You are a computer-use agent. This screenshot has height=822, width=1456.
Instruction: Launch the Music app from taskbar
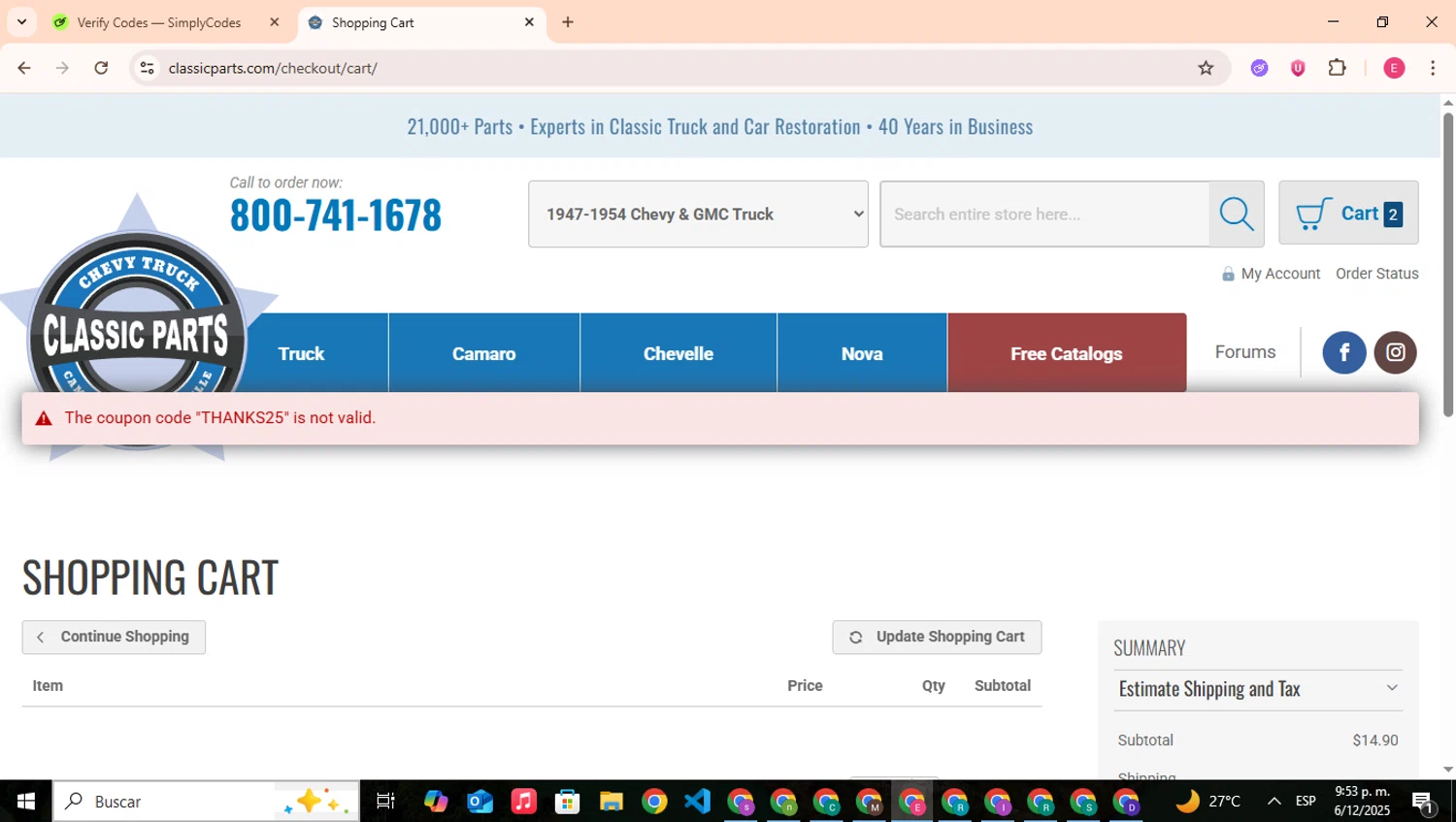[523, 801]
